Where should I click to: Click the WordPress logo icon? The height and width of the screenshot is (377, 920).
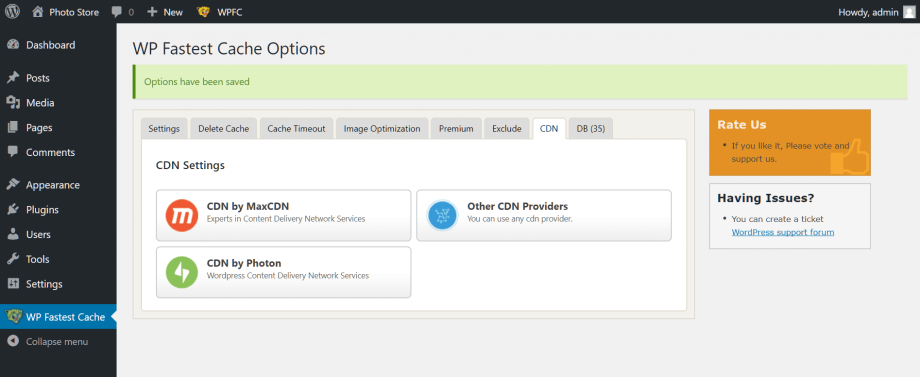(12, 12)
